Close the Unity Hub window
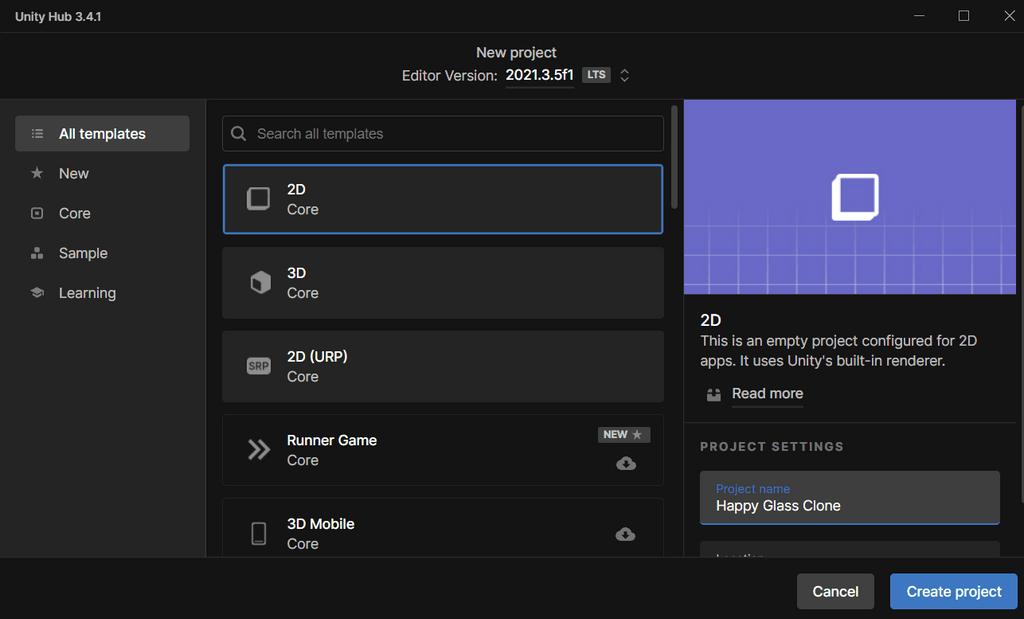Viewport: 1024px width, 619px height. point(1009,16)
